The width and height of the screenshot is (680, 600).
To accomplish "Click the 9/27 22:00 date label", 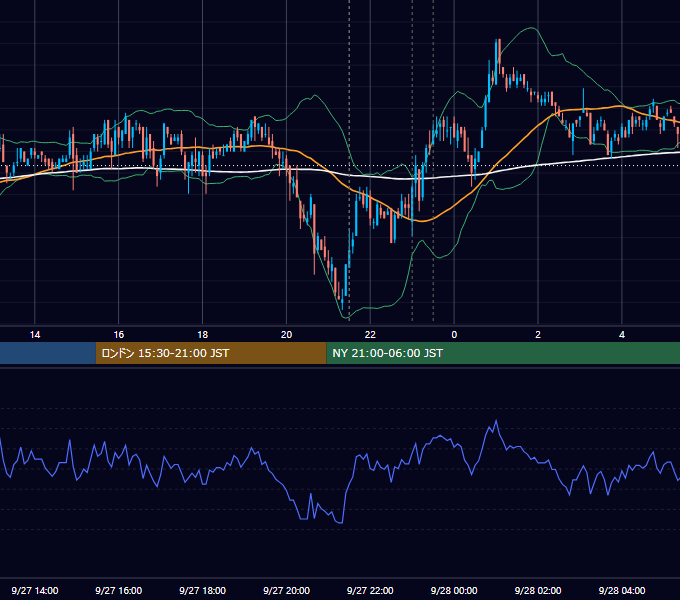I will click(370, 590).
